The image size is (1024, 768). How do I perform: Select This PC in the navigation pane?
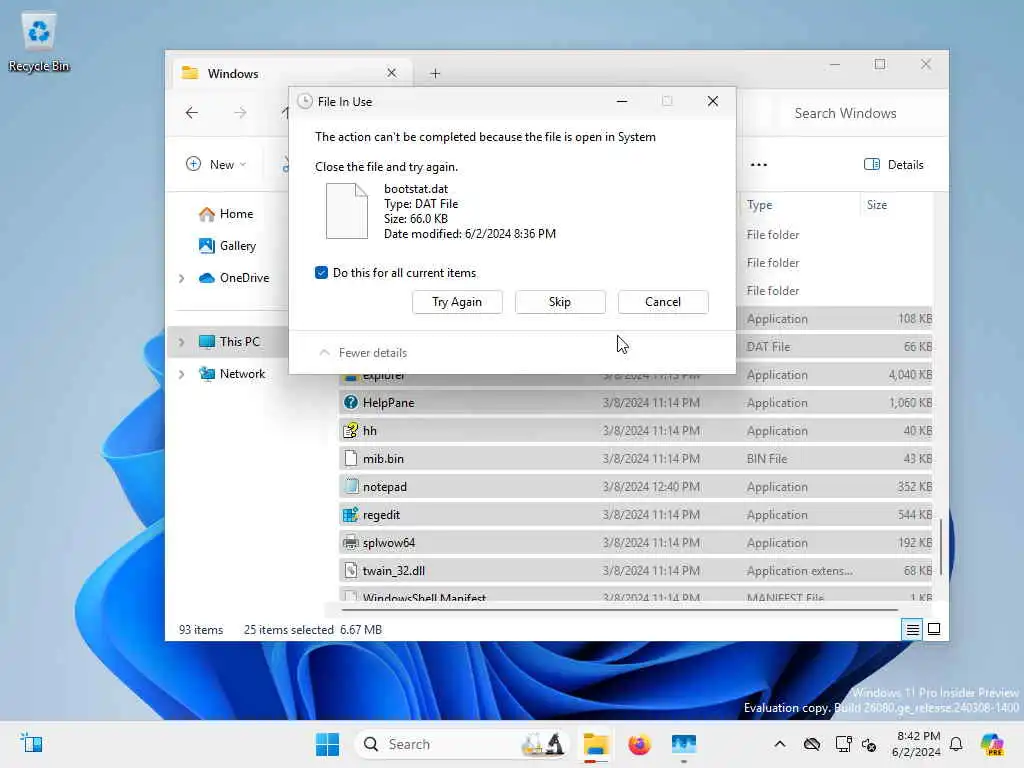(x=229, y=342)
